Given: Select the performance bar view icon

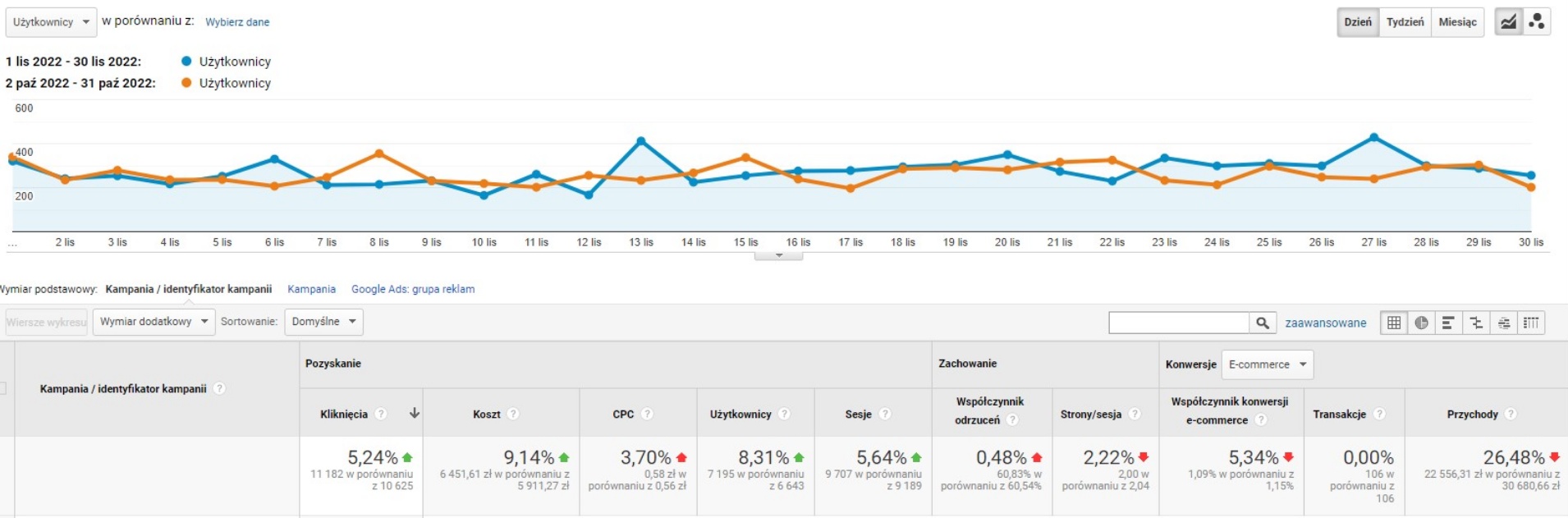Looking at the screenshot, I should (1448, 323).
